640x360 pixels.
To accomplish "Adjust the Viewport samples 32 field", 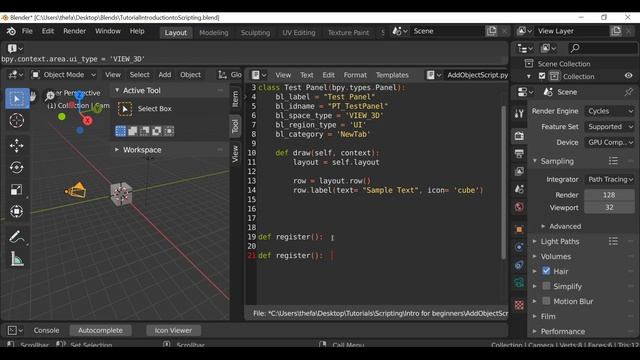I will coord(609,207).
